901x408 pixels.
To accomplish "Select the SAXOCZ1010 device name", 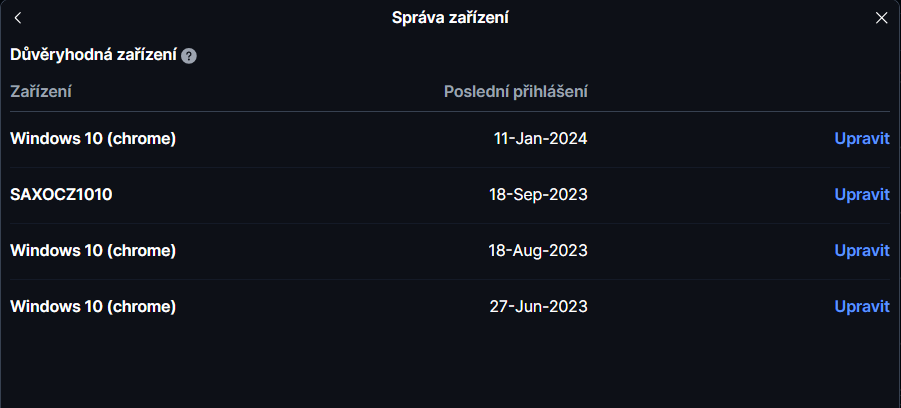I will coord(61,195).
